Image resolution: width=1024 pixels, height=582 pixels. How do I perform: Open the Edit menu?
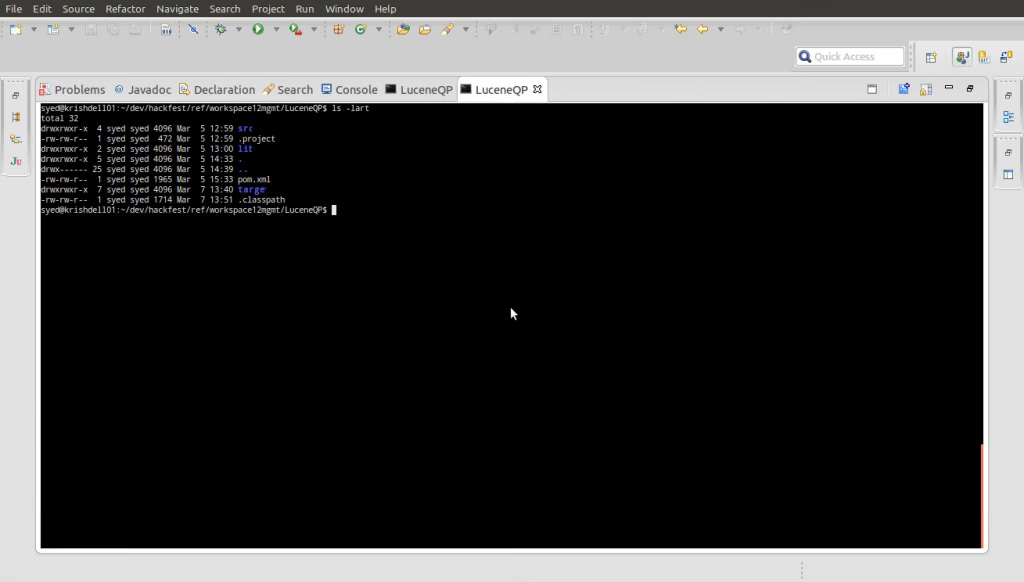(42, 9)
